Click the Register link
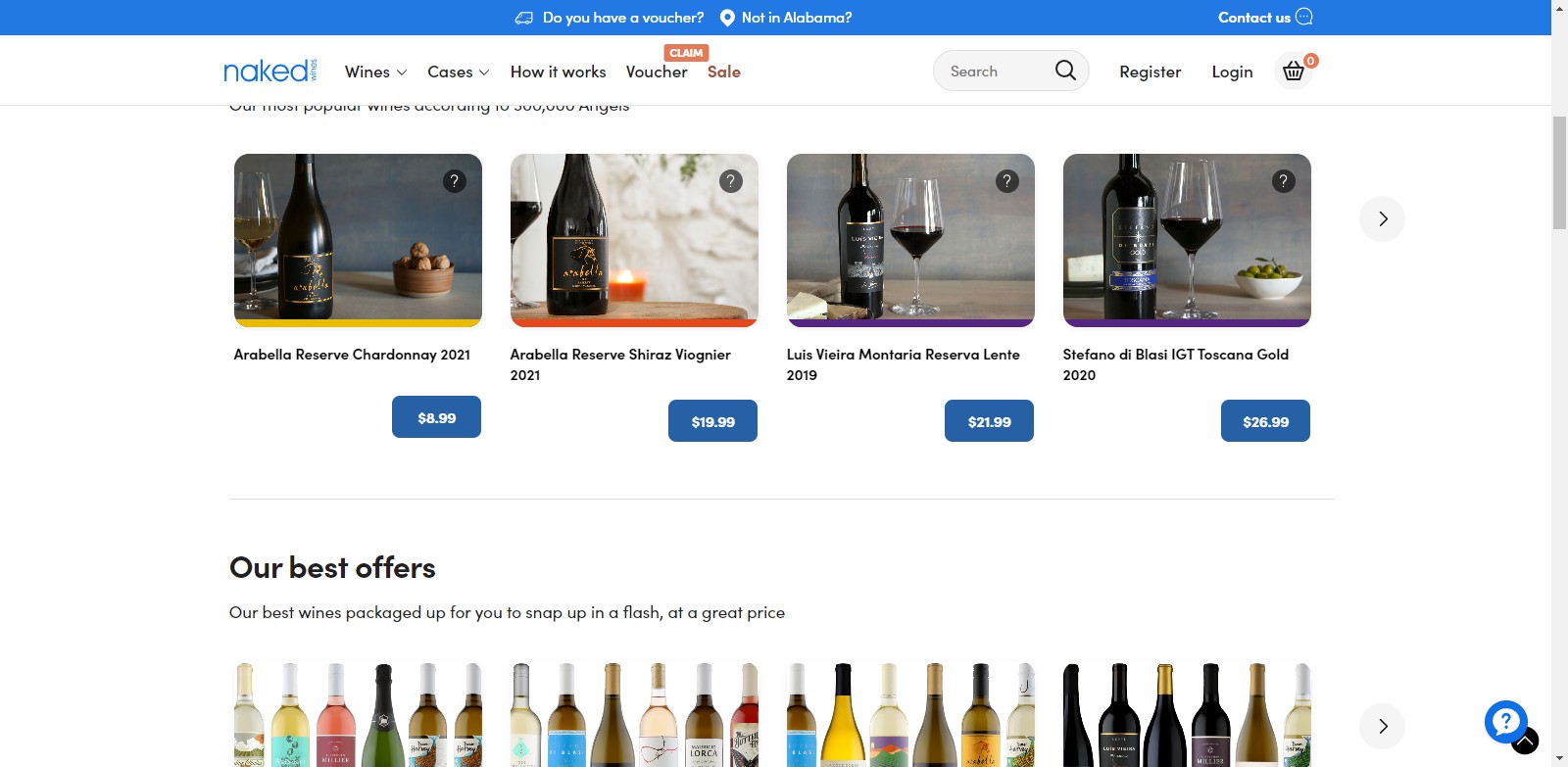 click(1150, 72)
